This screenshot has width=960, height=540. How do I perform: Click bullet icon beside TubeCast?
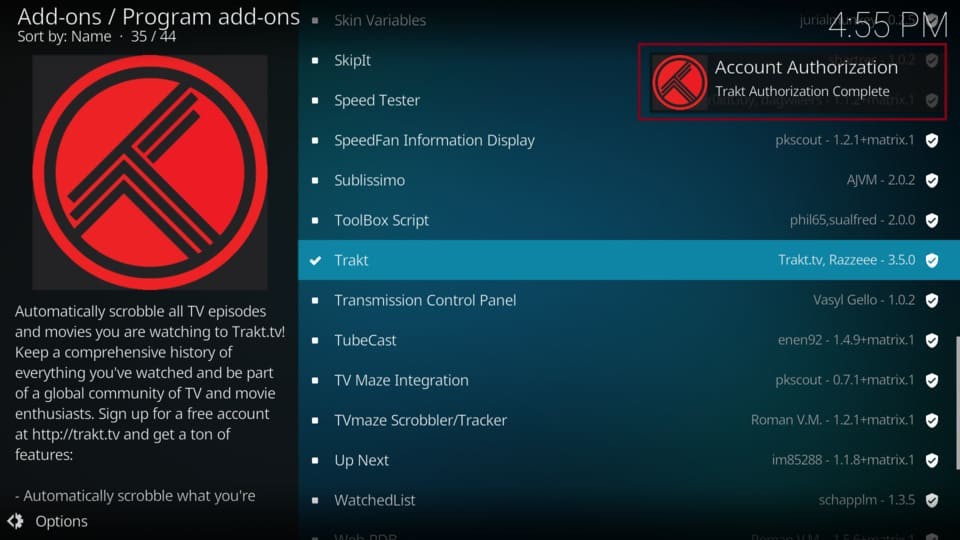(x=315, y=340)
